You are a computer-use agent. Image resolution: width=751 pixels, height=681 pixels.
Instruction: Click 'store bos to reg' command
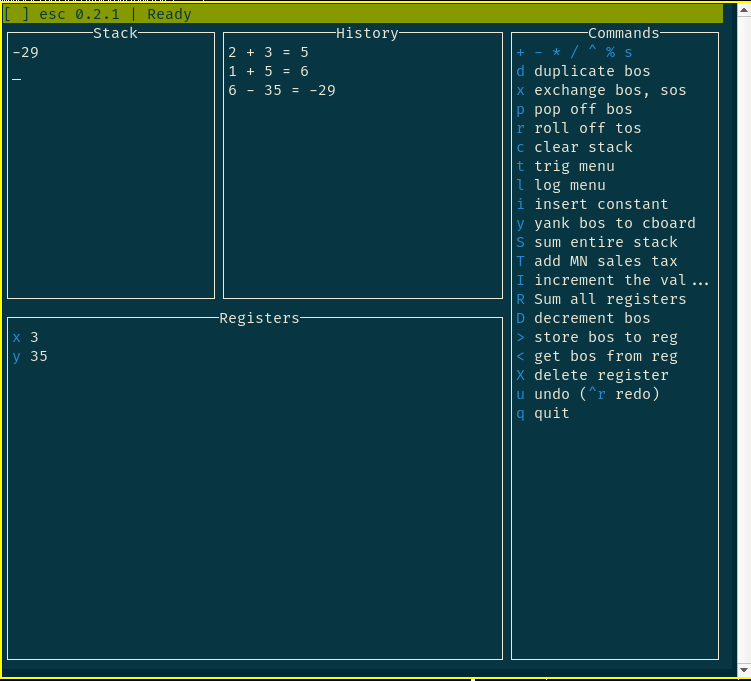[x=596, y=337]
